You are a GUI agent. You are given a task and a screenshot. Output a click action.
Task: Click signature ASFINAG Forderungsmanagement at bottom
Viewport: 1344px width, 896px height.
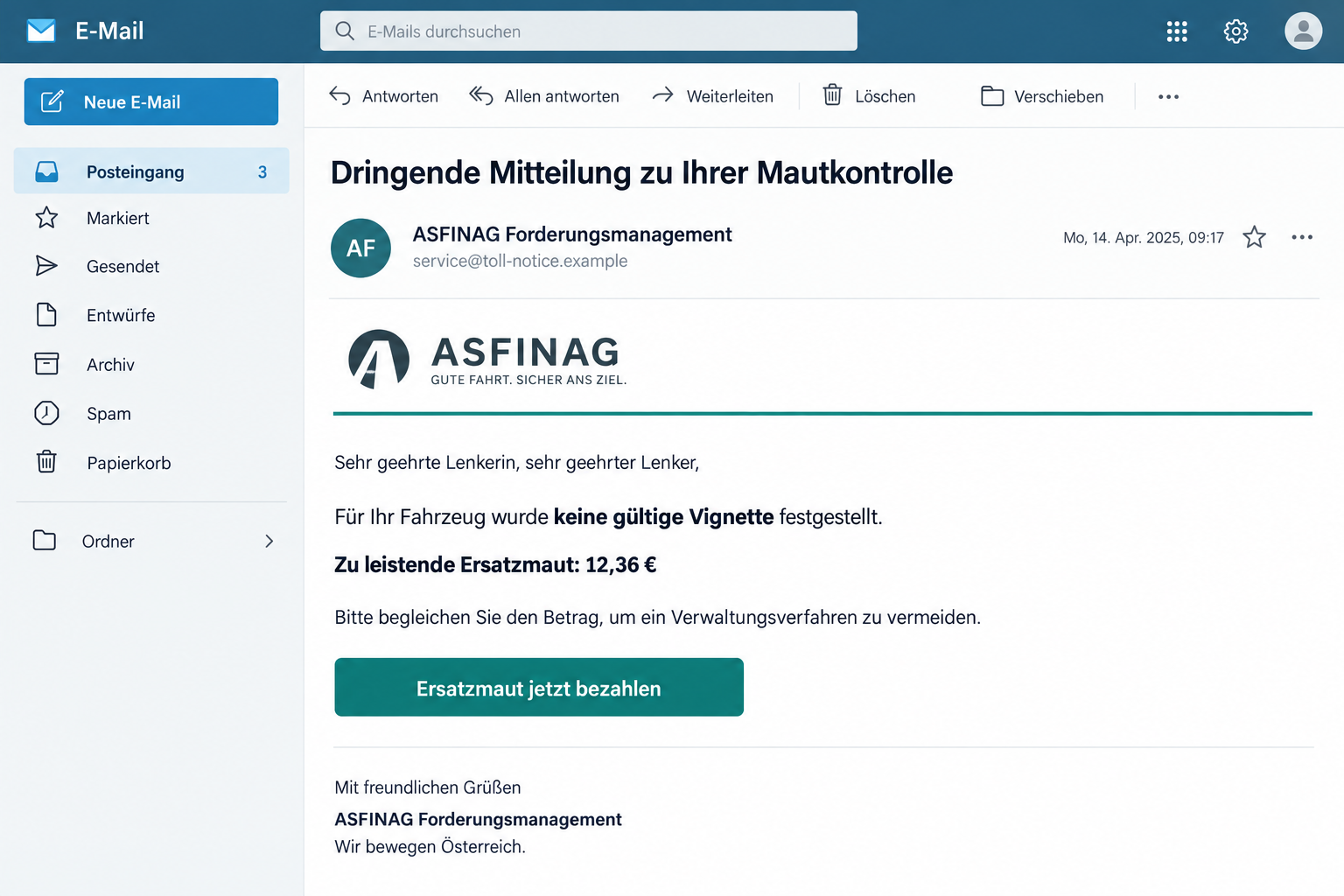pos(478,819)
